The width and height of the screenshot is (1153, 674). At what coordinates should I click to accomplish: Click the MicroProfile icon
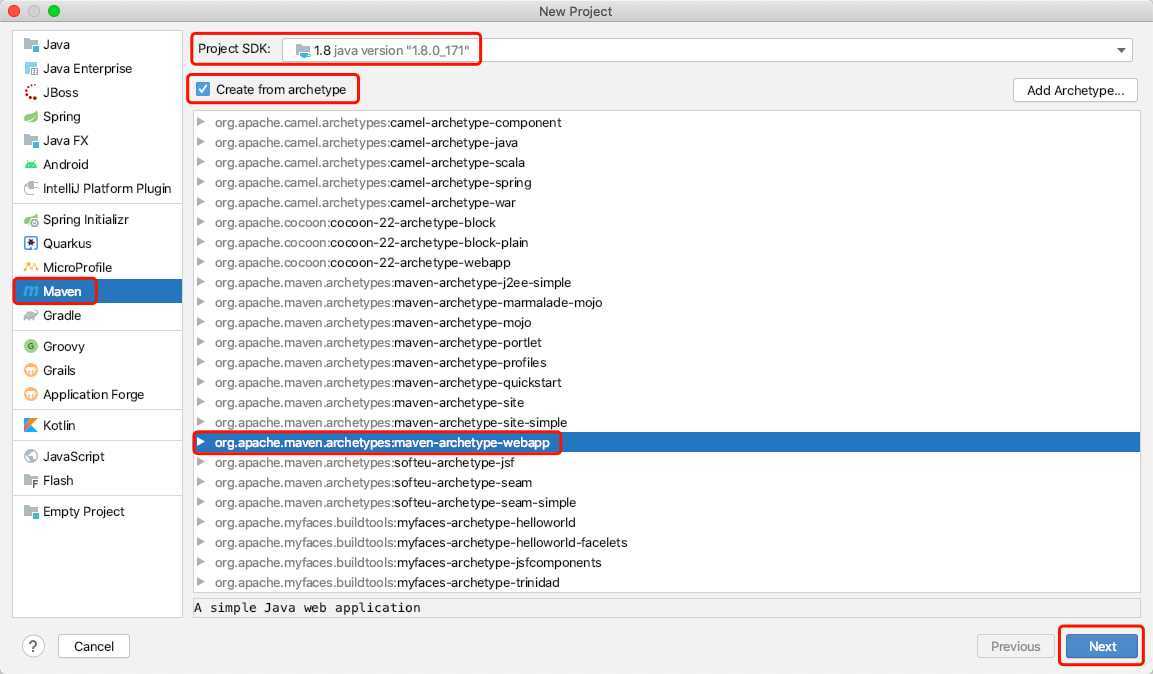pyautogui.click(x=31, y=268)
